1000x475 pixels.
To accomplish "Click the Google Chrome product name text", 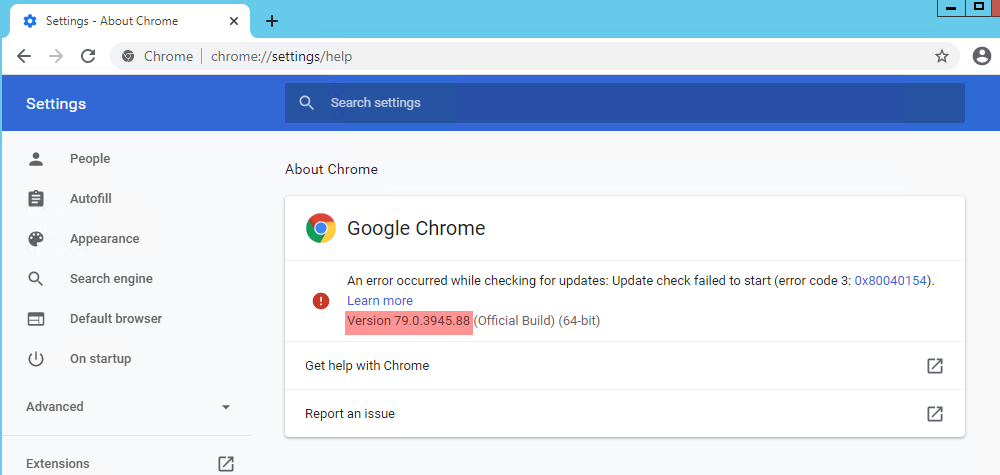I will tap(416, 228).
